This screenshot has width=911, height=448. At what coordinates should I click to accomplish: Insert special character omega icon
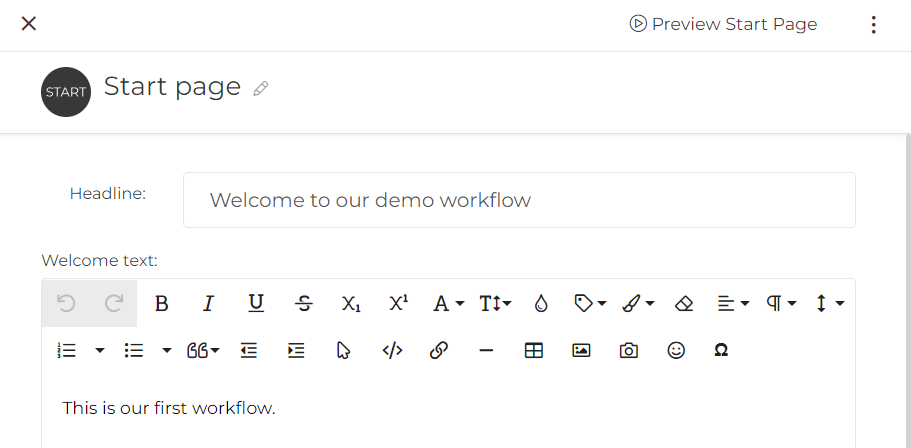(721, 350)
